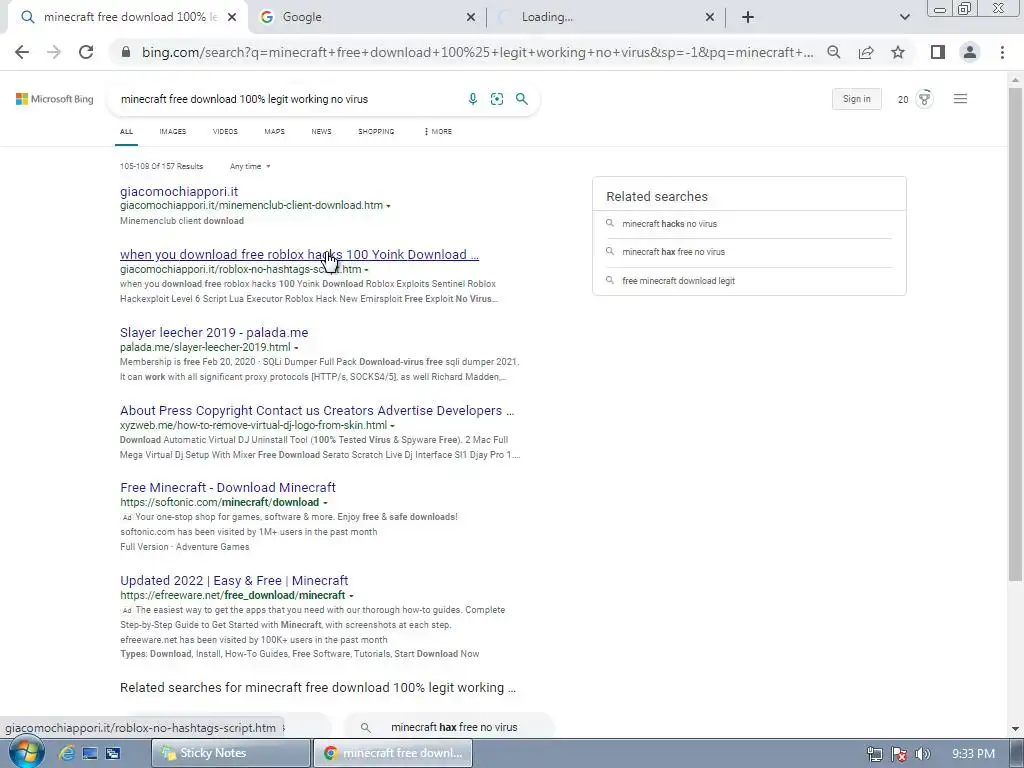The image size is (1024, 768).
Task: Go back using the browser back arrow
Action: click(22, 52)
